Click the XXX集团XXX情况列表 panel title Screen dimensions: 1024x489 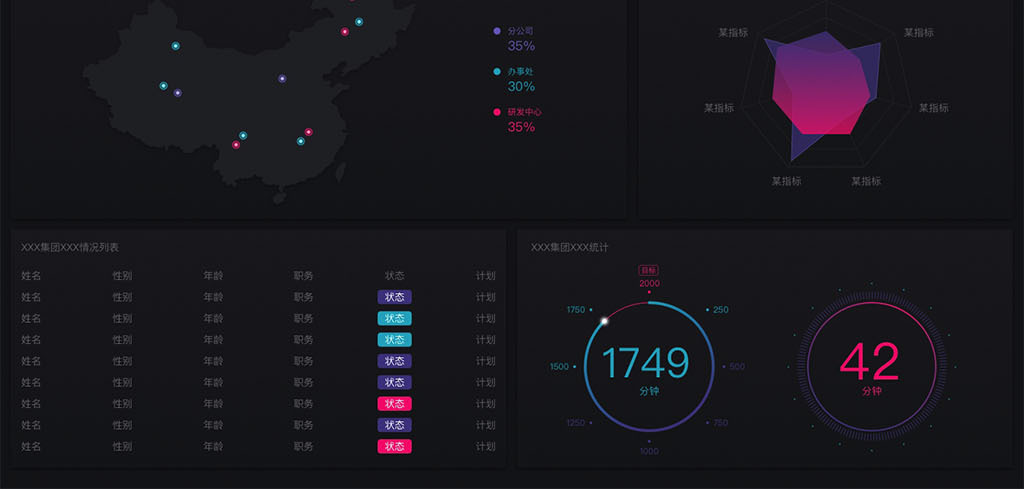[x=70, y=247]
